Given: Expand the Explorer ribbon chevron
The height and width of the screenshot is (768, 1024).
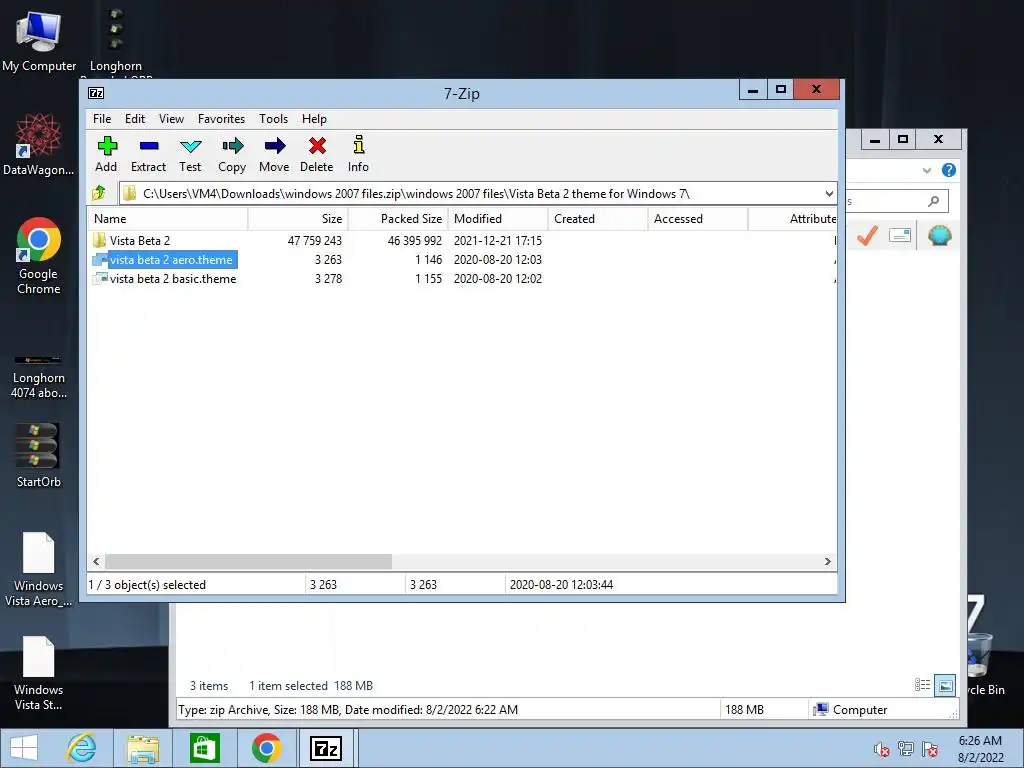Looking at the screenshot, I should [927, 170].
